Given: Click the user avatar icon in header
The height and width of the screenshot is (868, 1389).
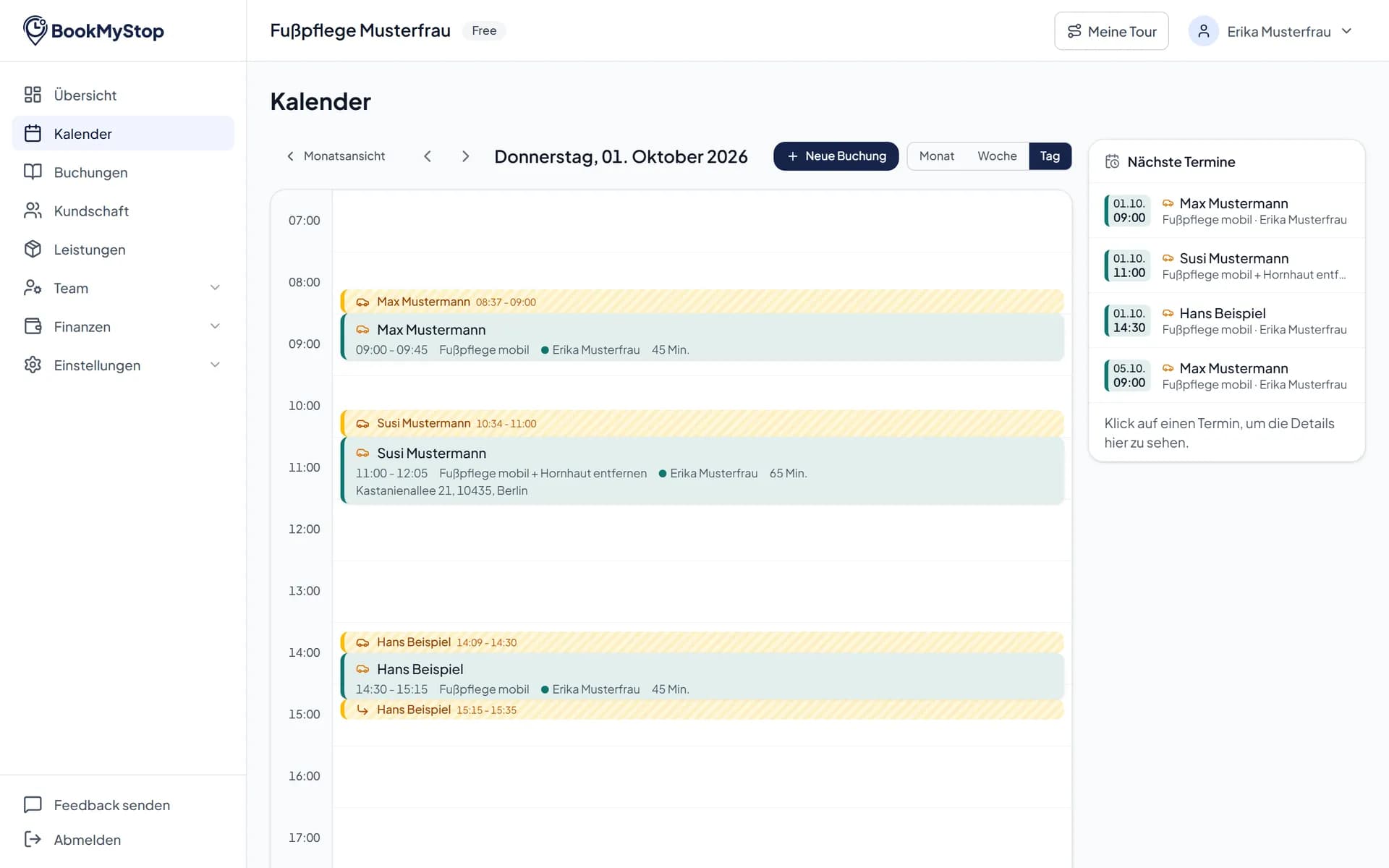Looking at the screenshot, I should coord(1204,31).
